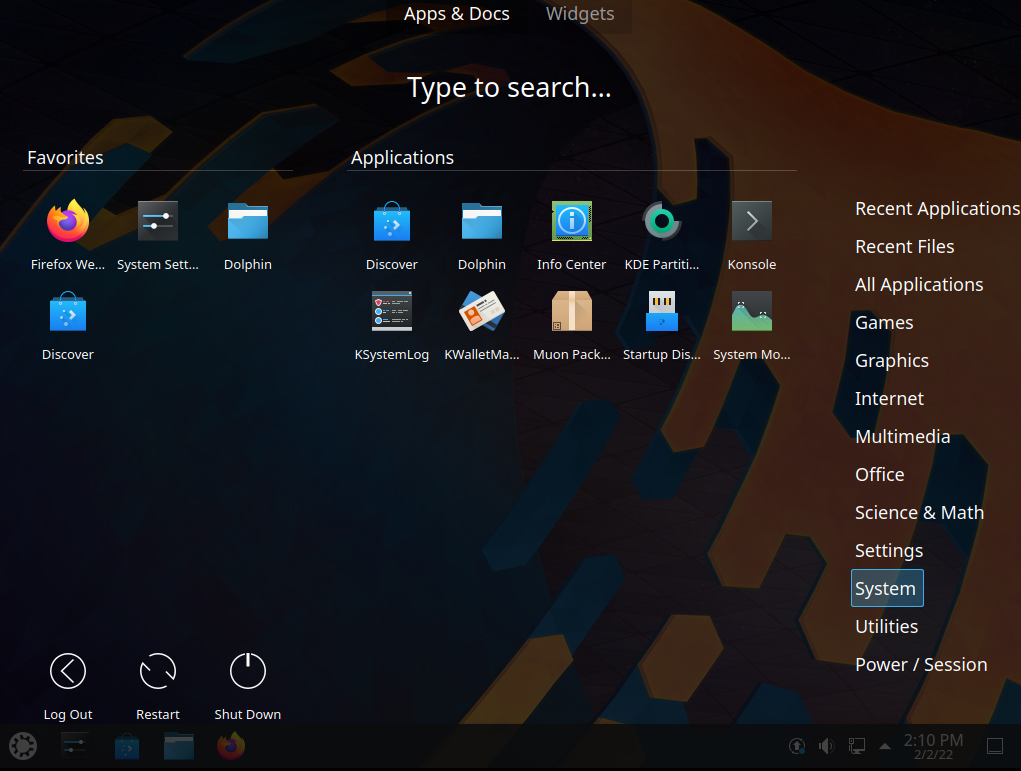Image resolution: width=1021 pixels, height=771 pixels.
Task: Open Muon Package Manager
Action: [x=571, y=312]
